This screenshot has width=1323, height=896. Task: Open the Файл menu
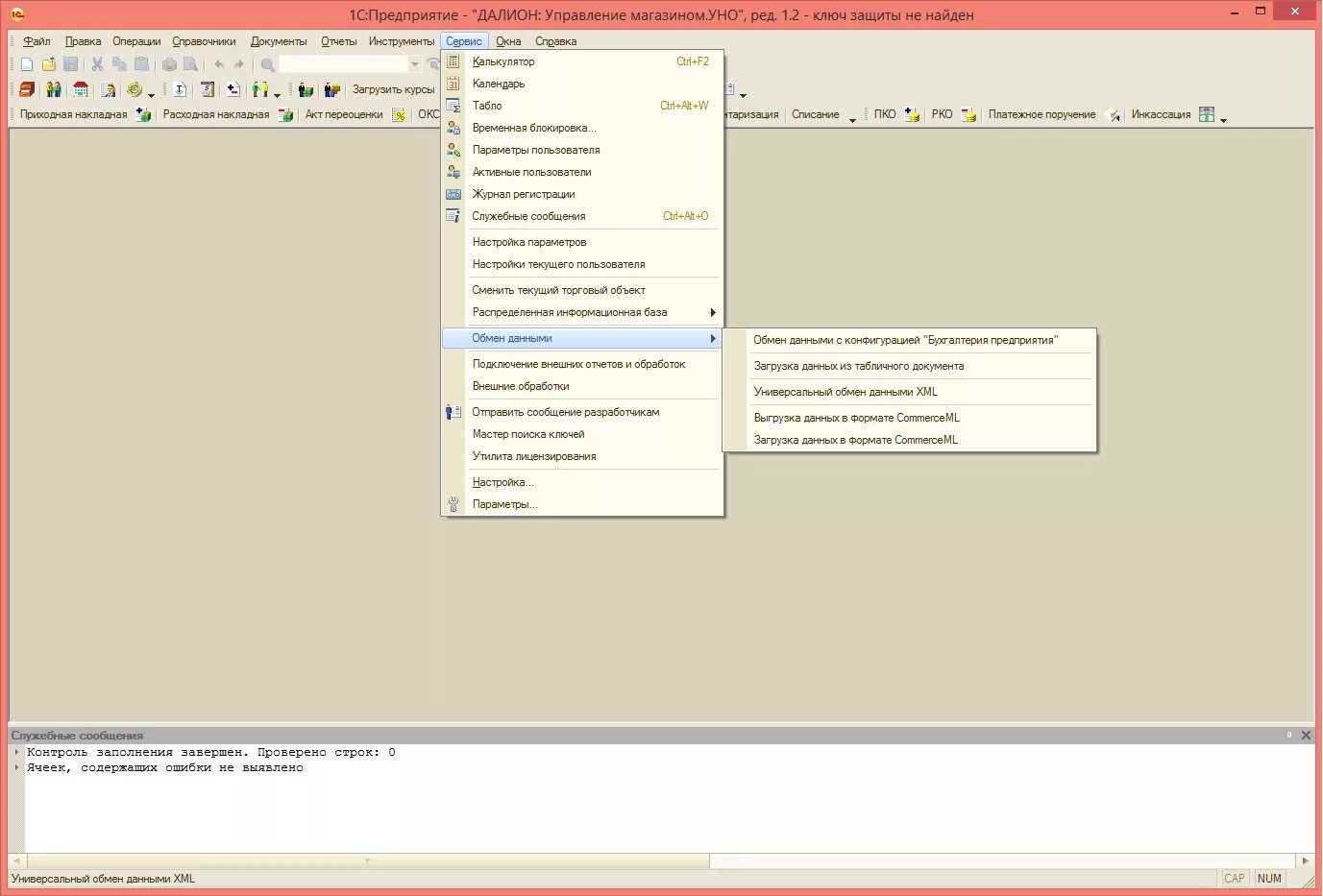[x=37, y=41]
